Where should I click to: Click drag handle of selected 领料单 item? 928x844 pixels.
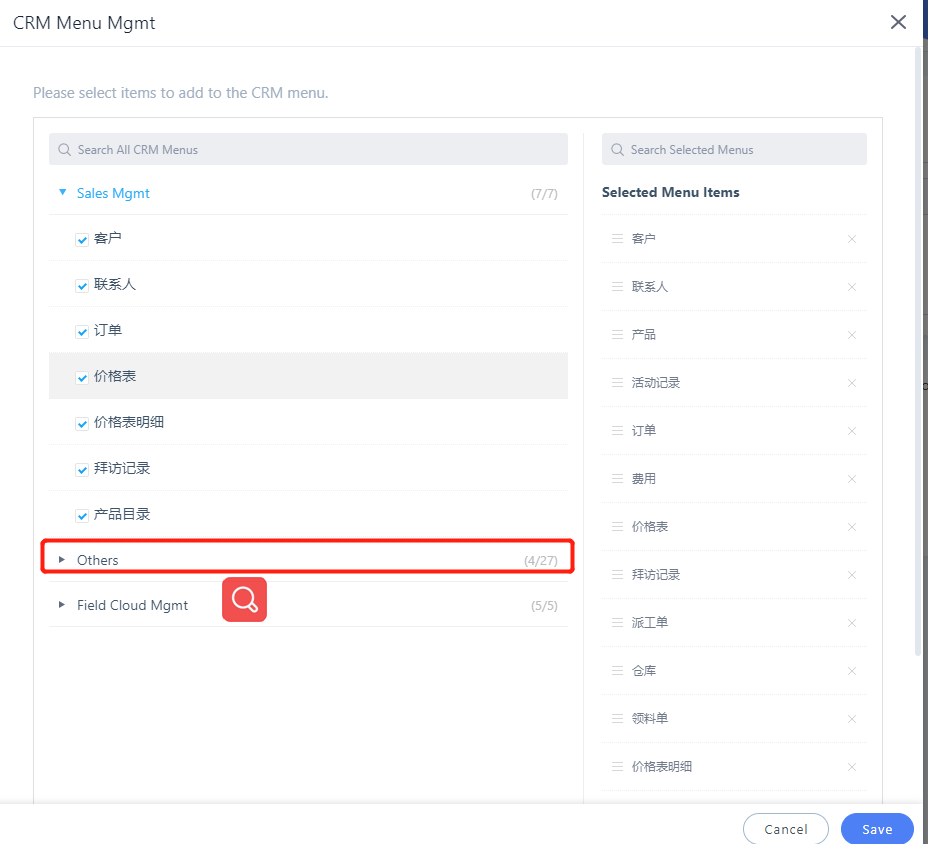tap(617, 718)
